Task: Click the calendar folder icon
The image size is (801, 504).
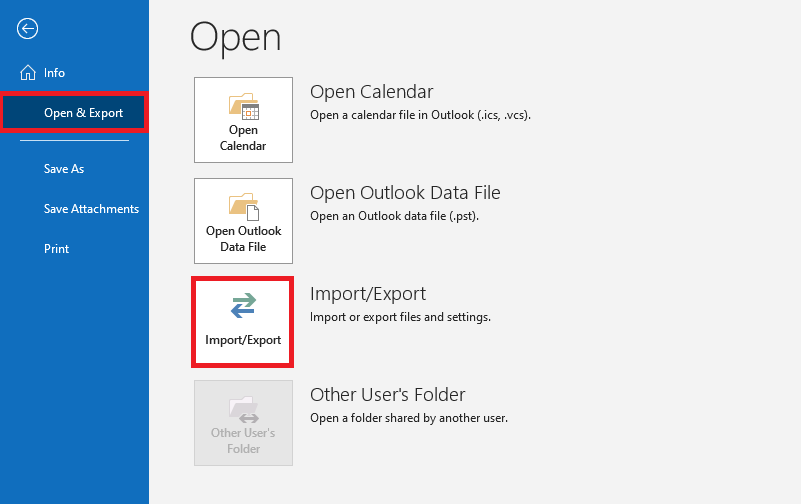Action: pos(243,105)
